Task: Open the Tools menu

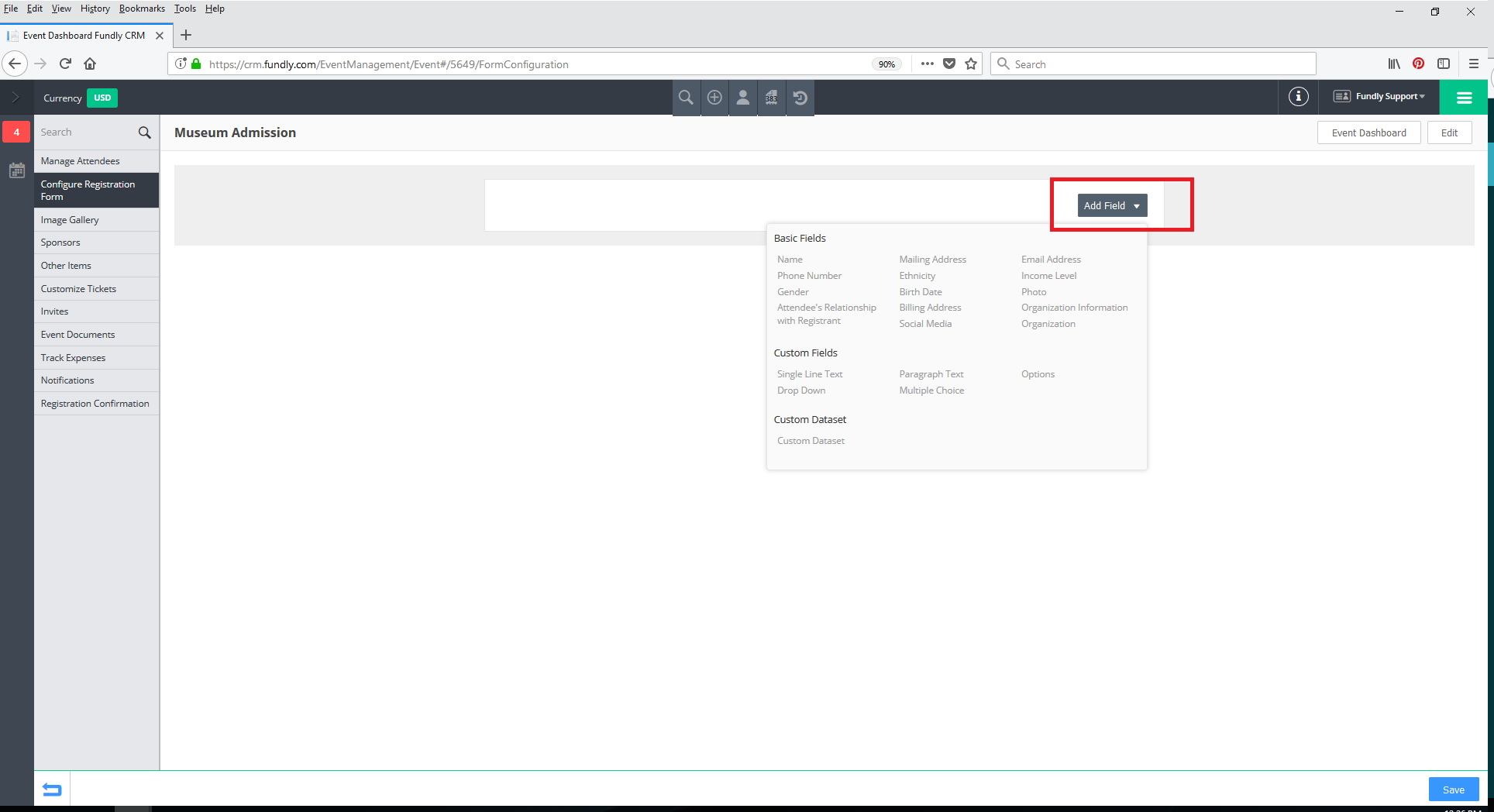Action: tap(185, 9)
